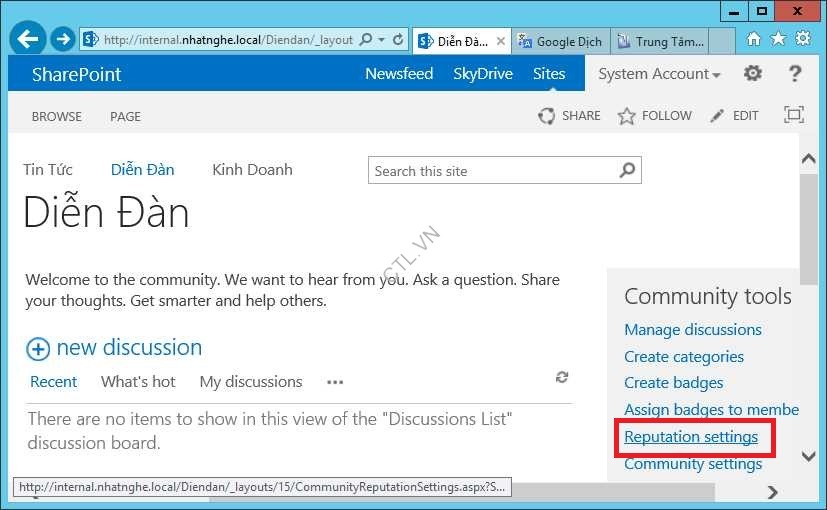Click the address bar refresh icon
This screenshot has height=510, width=827.
tap(398, 40)
